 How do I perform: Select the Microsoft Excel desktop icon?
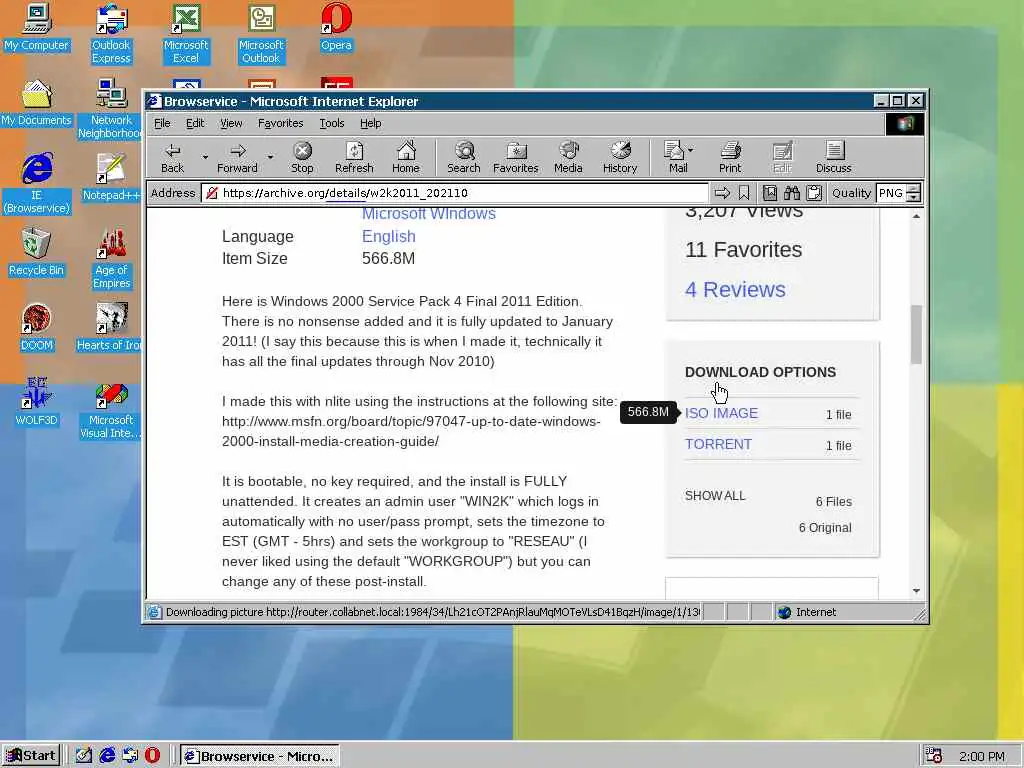click(186, 34)
